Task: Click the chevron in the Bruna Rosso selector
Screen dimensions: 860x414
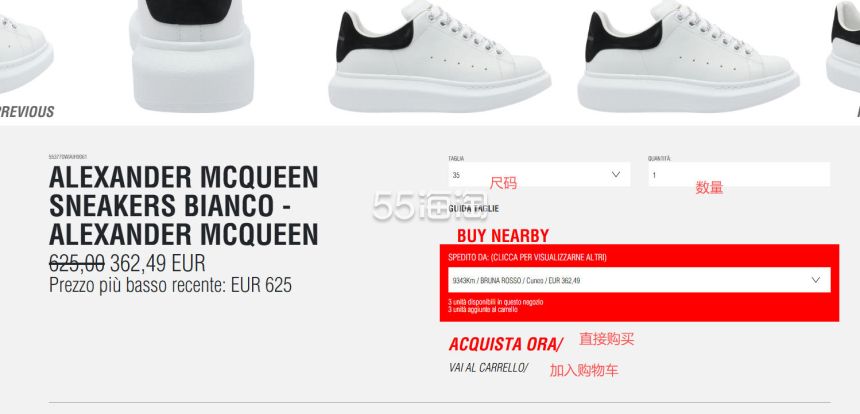Action: [816, 280]
